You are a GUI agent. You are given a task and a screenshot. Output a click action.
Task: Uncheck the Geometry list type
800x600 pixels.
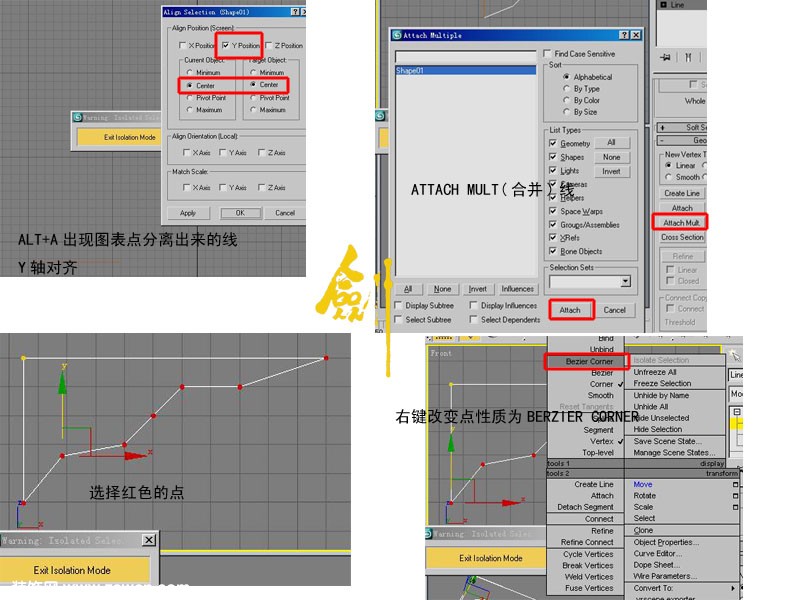[553, 143]
